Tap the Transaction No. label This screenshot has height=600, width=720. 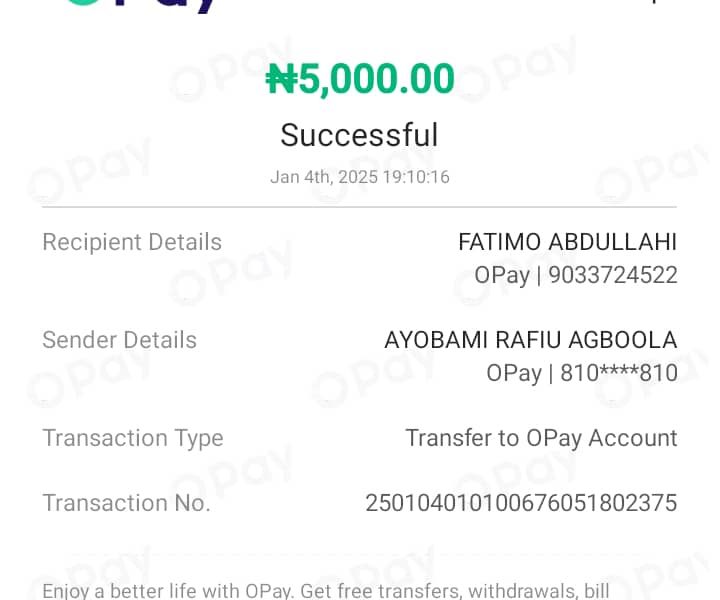click(x=126, y=503)
